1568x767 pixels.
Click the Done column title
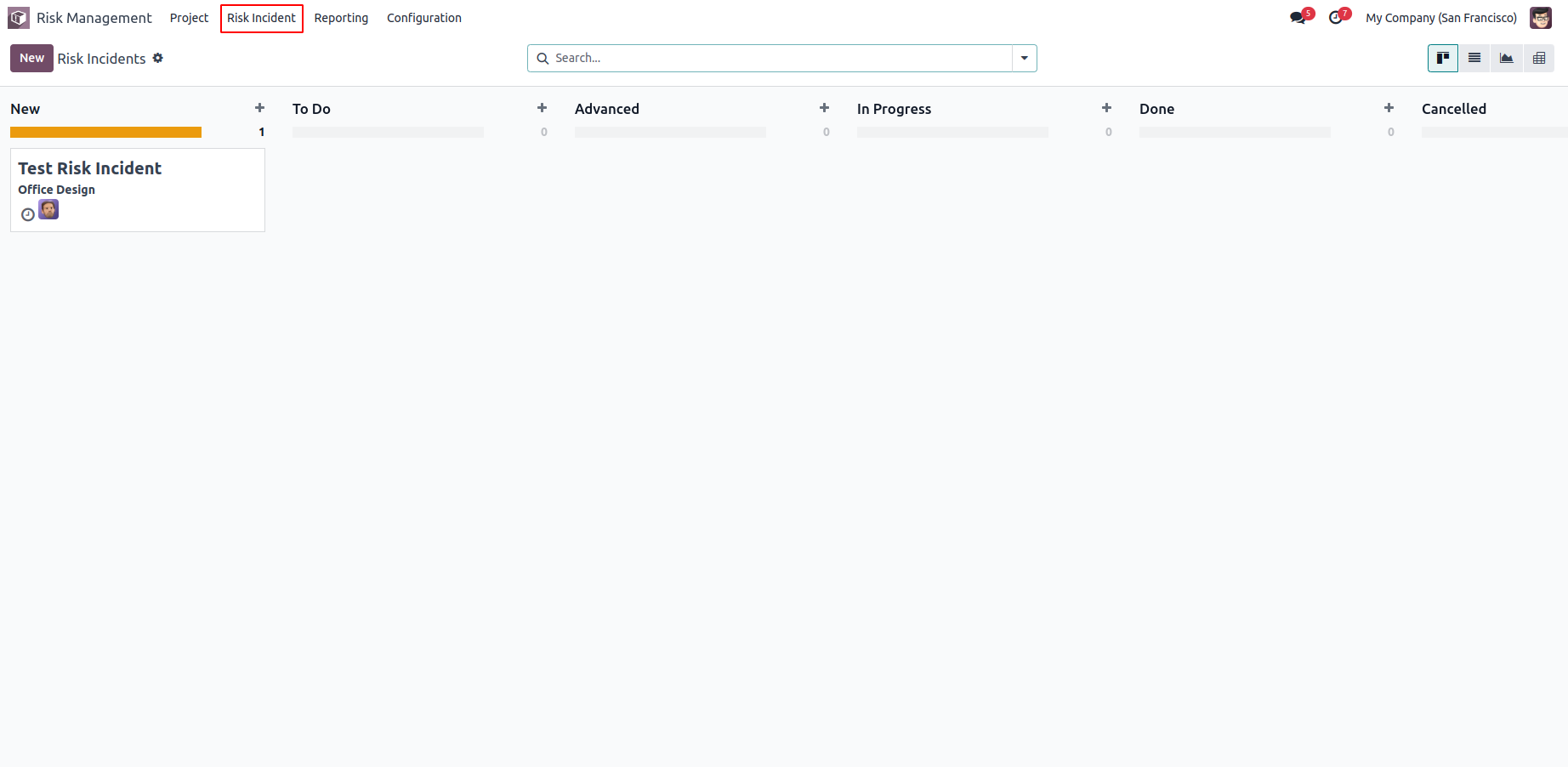coord(1156,109)
